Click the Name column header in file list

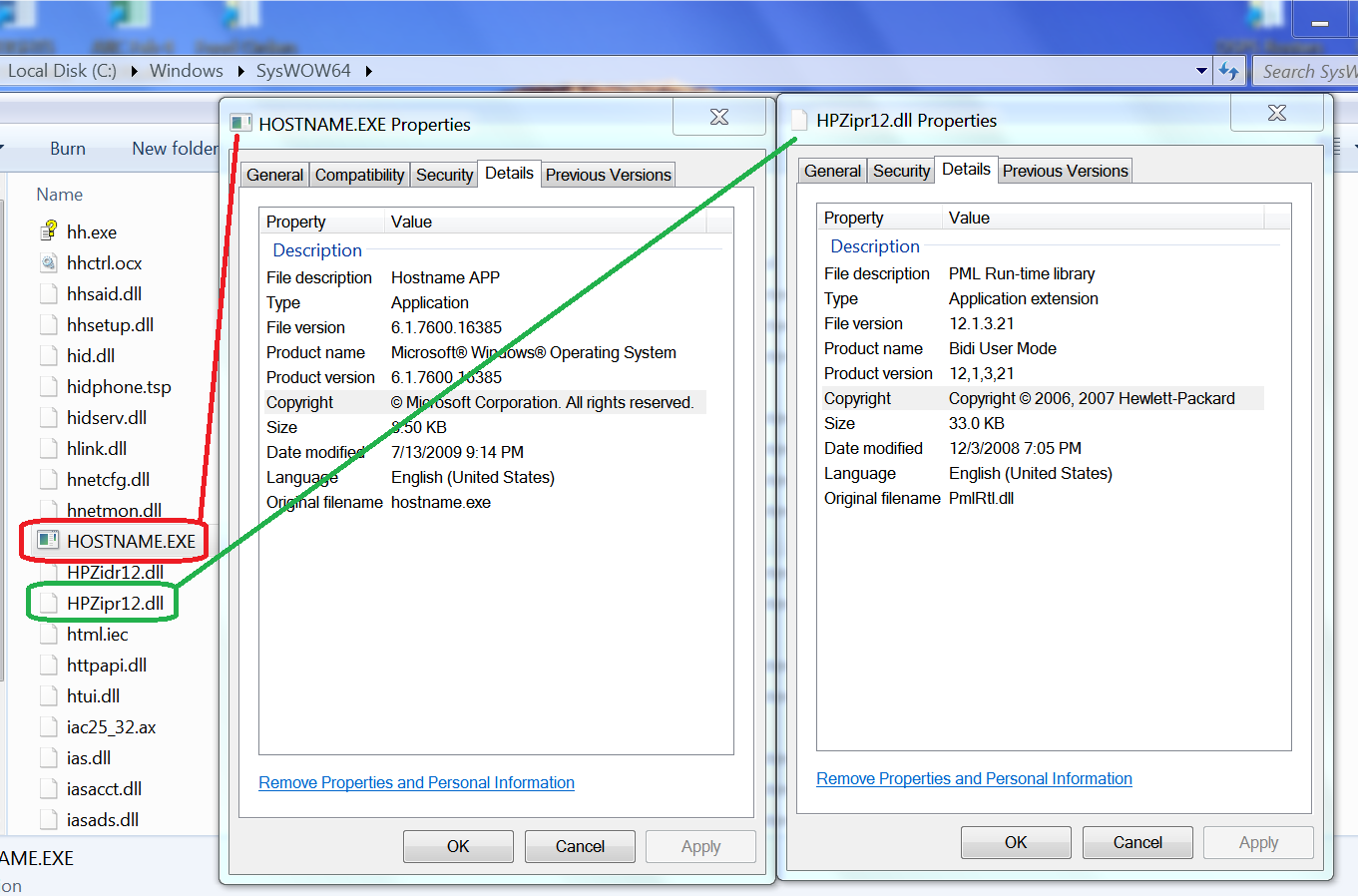(60, 195)
